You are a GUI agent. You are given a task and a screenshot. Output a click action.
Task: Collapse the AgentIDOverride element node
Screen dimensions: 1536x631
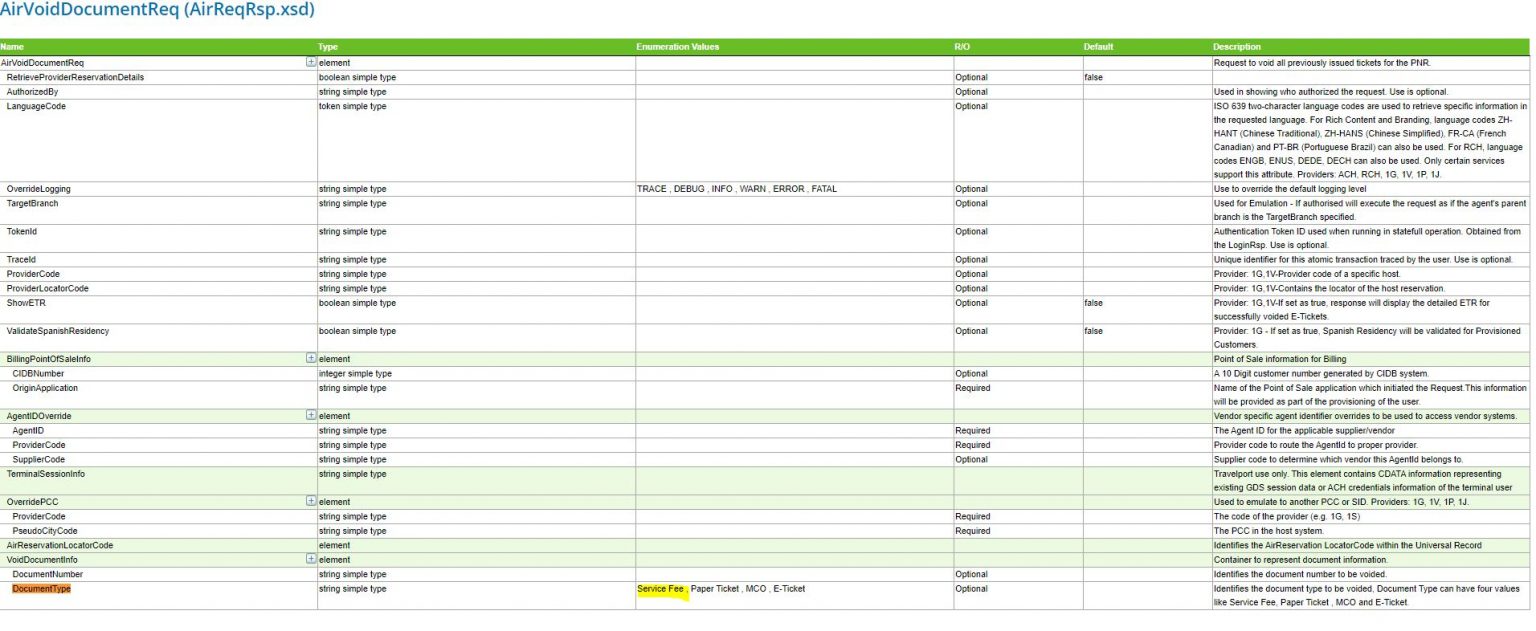pyautogui.click(x=310, y=416)
